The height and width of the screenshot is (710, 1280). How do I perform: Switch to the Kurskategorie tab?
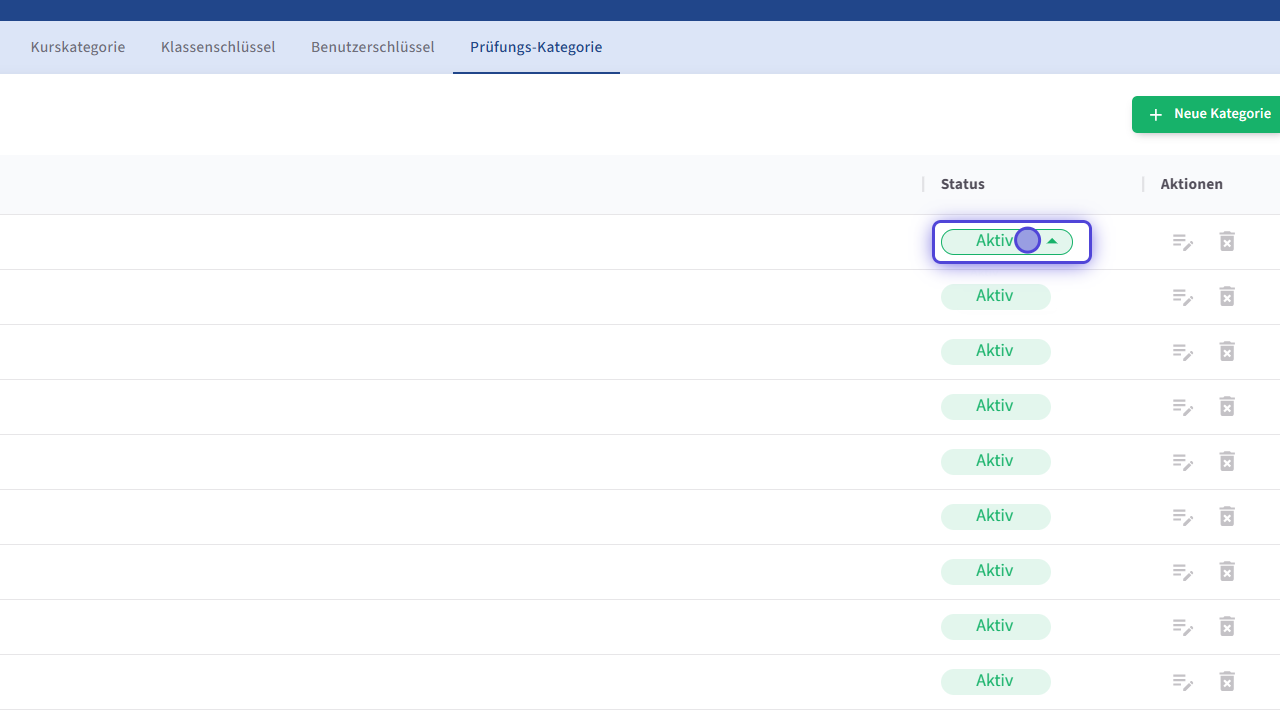[x=78, y=47]
